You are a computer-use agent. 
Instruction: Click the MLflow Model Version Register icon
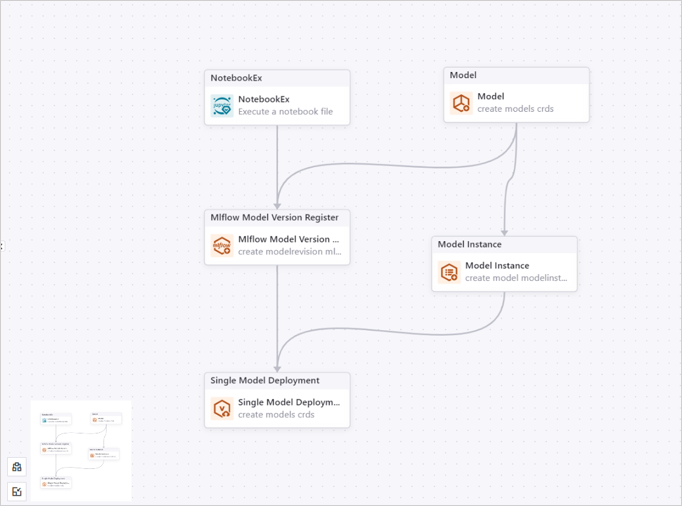[222, 245]
